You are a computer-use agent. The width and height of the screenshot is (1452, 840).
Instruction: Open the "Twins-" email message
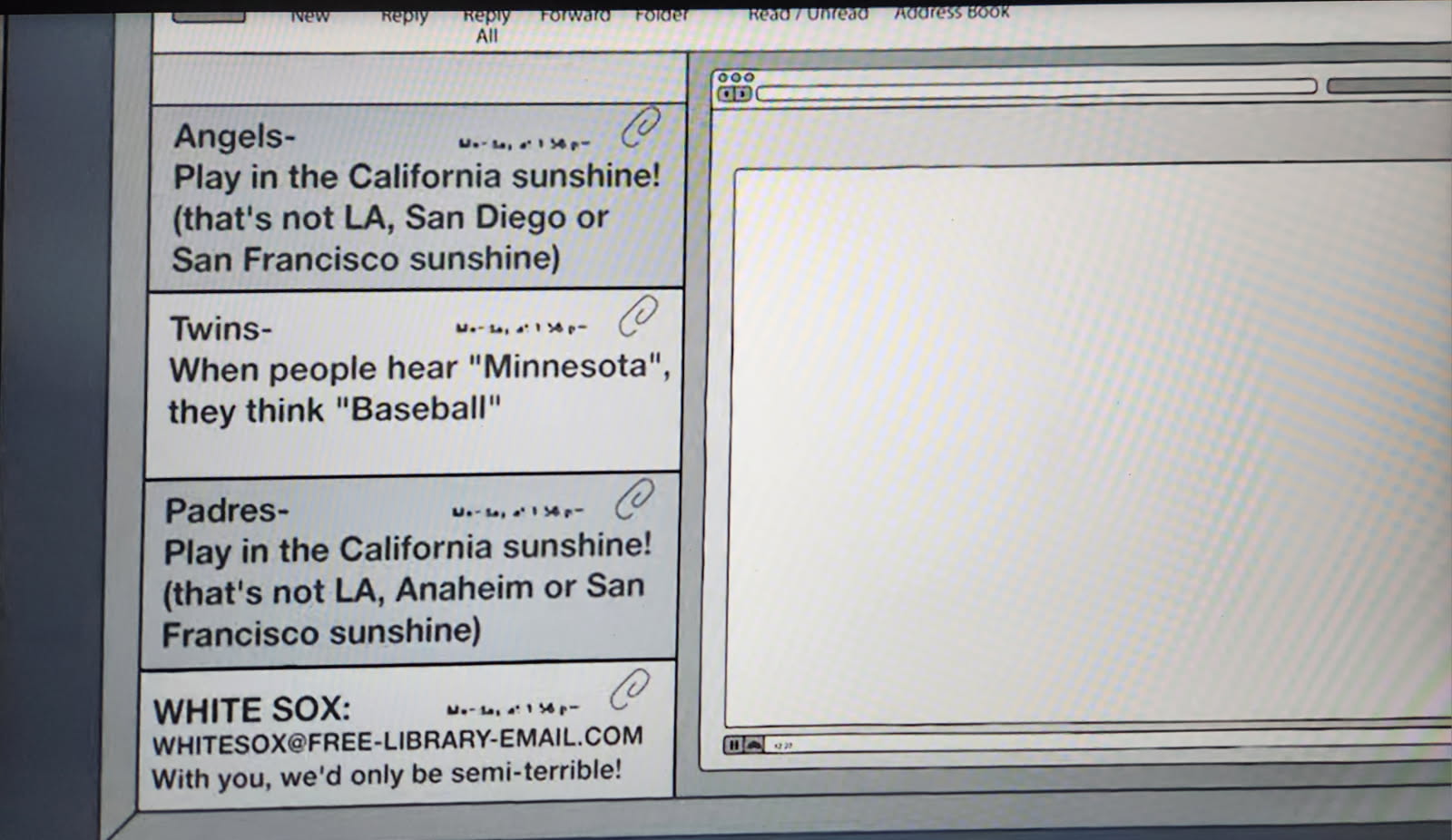pos(414,383)
